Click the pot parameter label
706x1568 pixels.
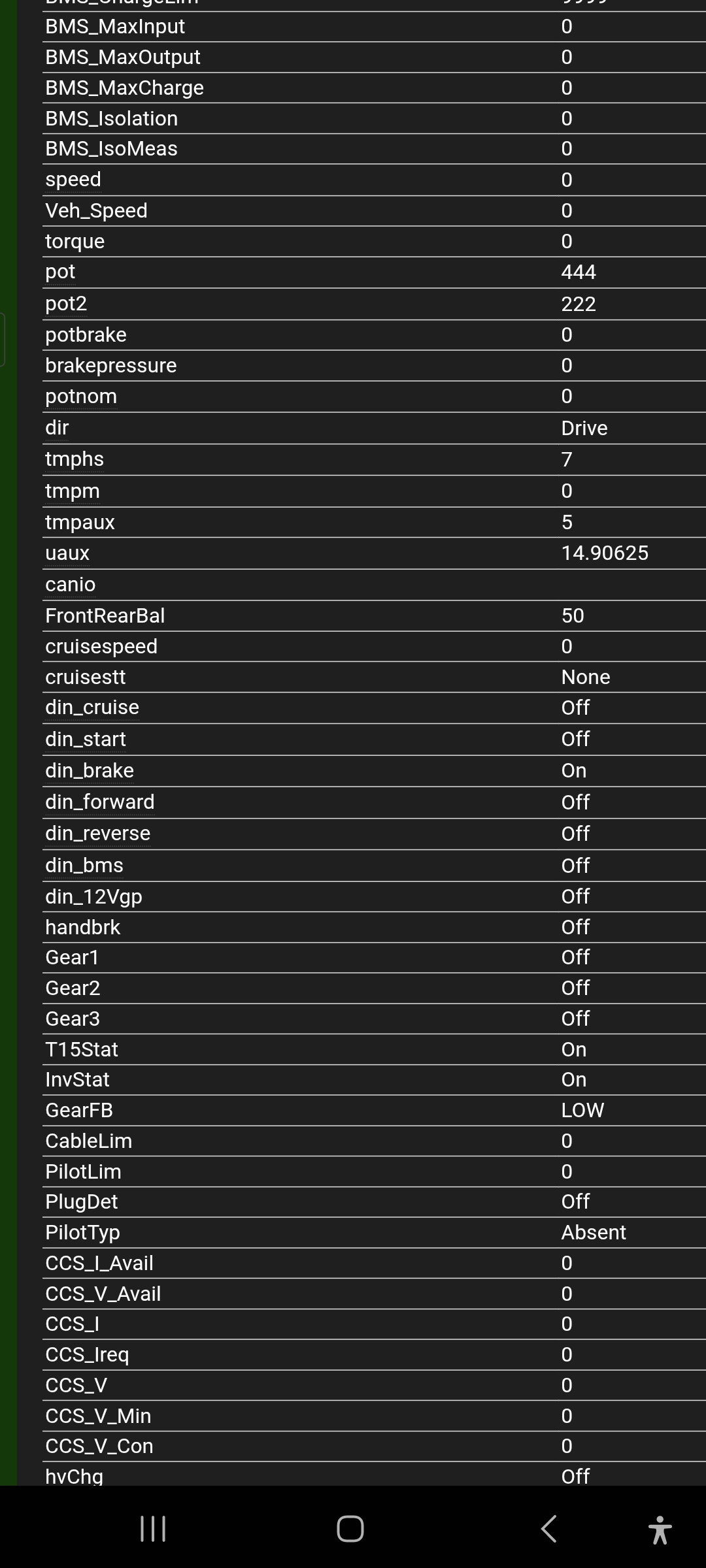tap(60, 272)
